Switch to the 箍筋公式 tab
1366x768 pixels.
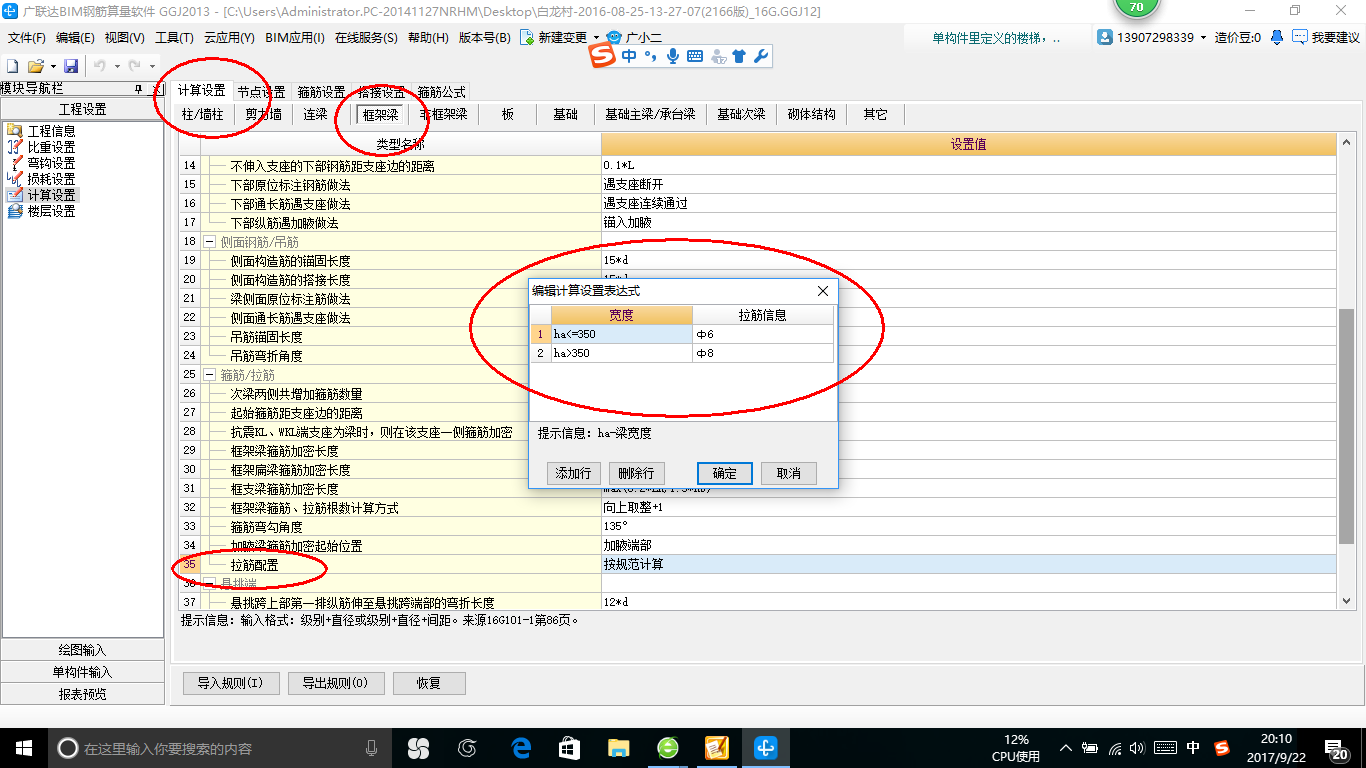441,92
